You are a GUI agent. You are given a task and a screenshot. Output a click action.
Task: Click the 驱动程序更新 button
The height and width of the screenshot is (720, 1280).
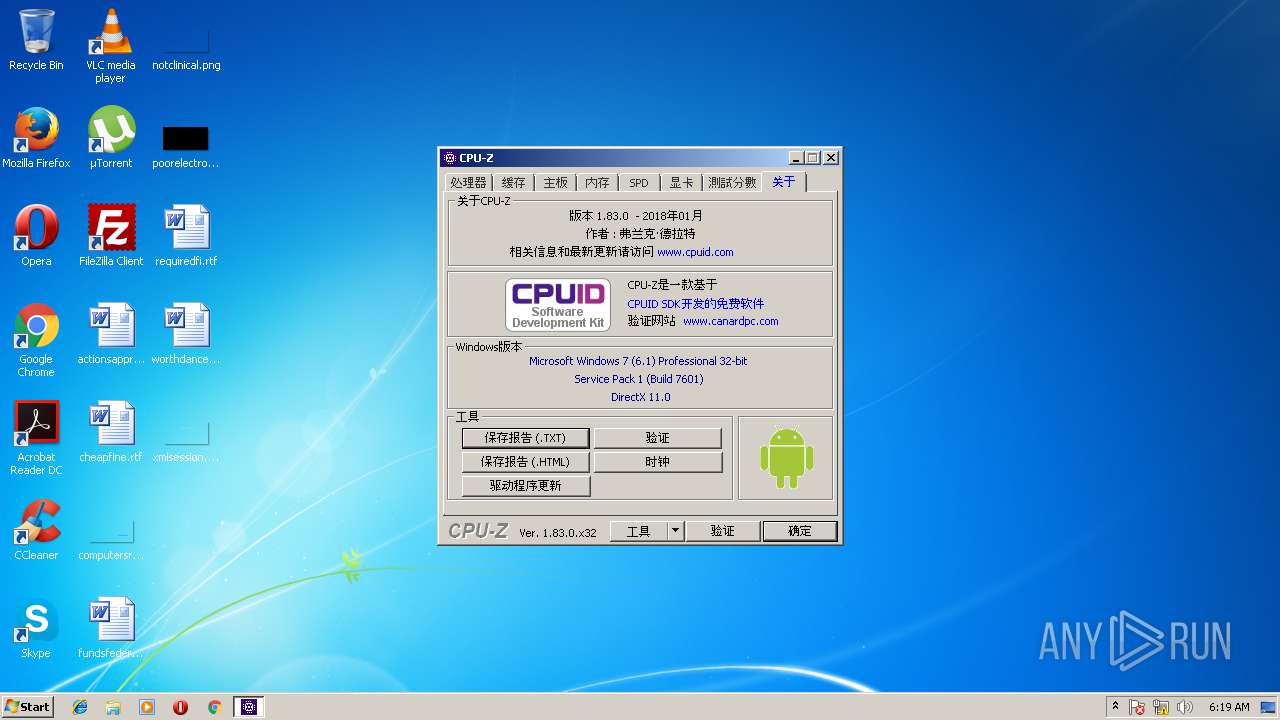click(x=525, y=485)
